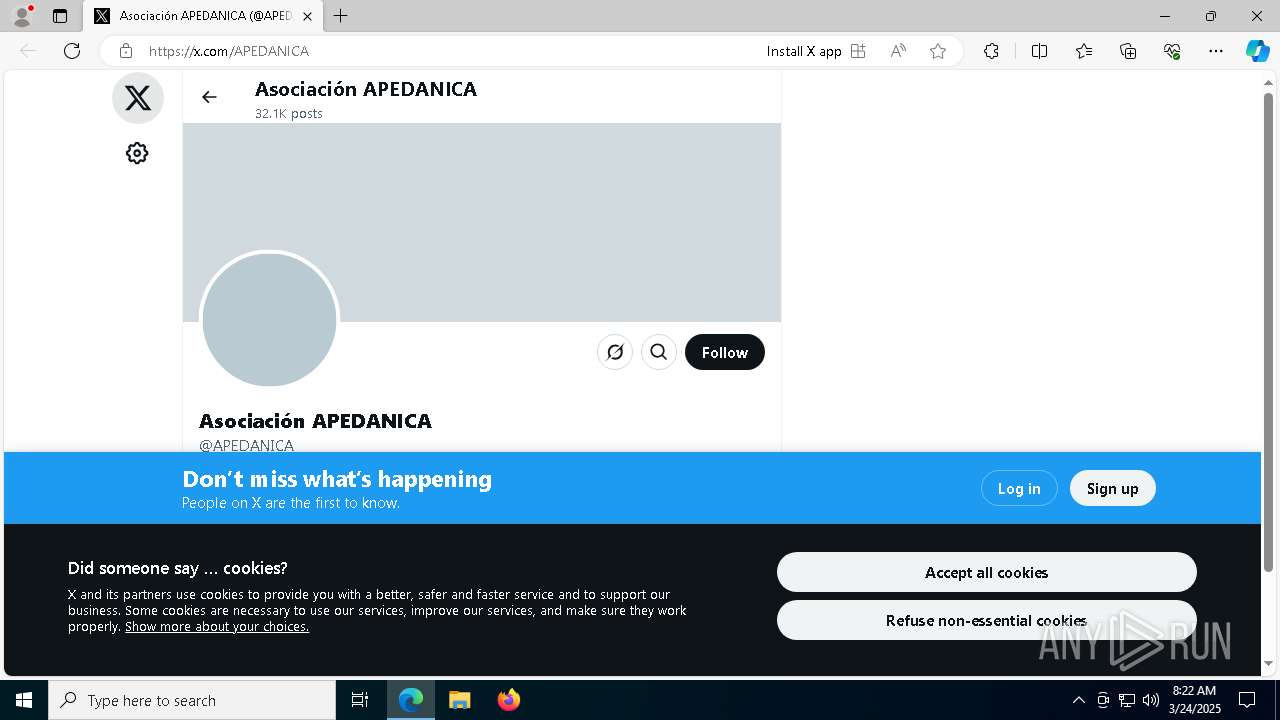The width and height of the screenshot is (1280, 720).
Task: Open the profile avatar picture
Action: tap(269, 320)
